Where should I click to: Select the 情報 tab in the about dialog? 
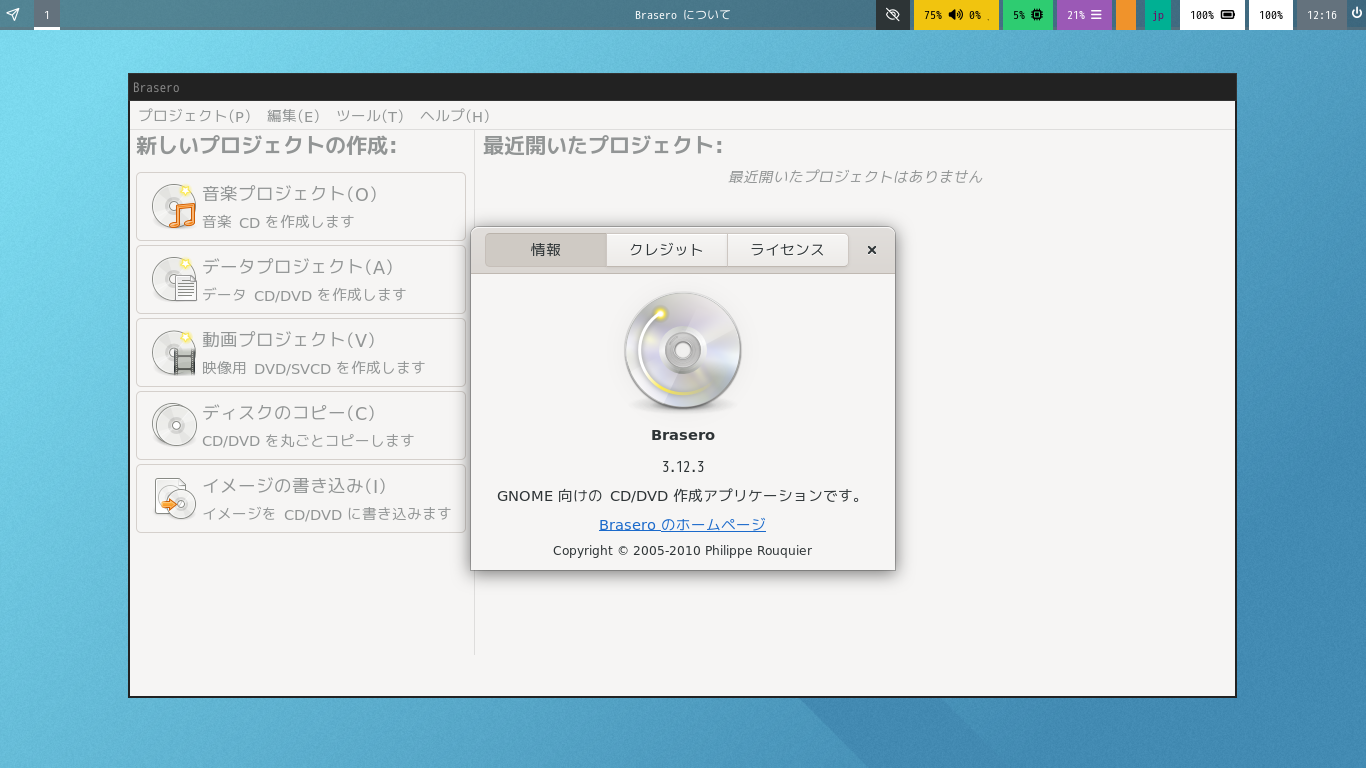pyautogui.click(x=546, y=250)
